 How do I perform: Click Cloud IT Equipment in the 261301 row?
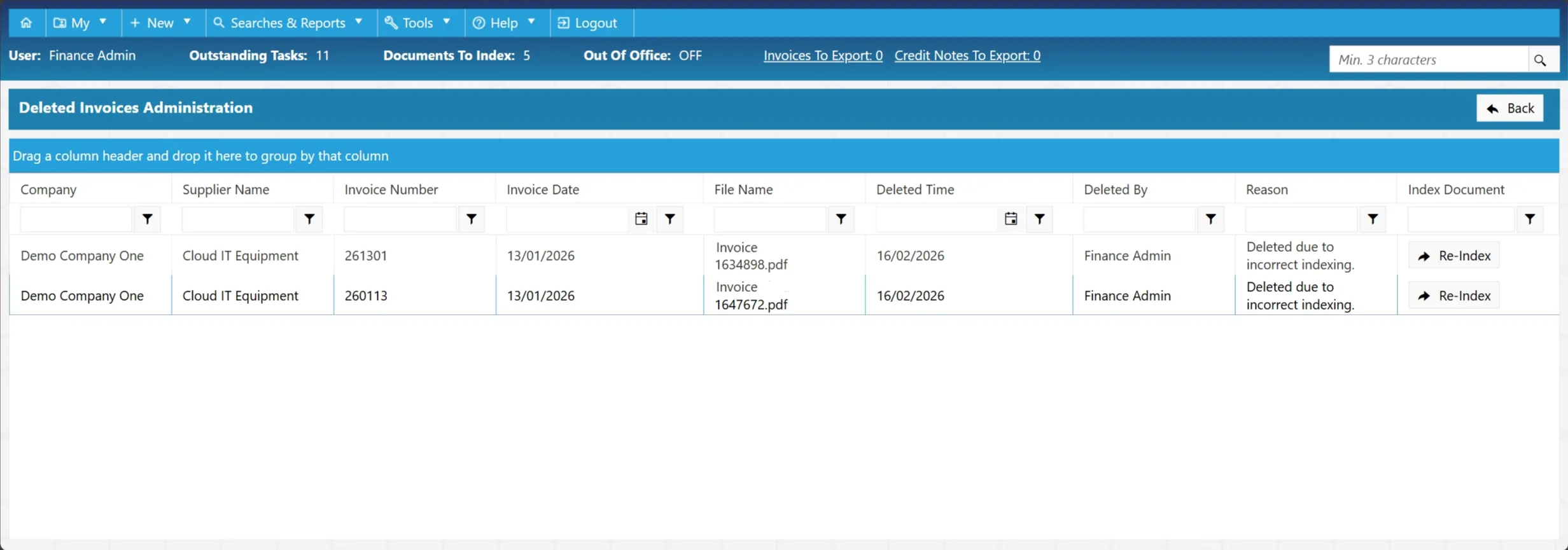[x=241, y=256]
